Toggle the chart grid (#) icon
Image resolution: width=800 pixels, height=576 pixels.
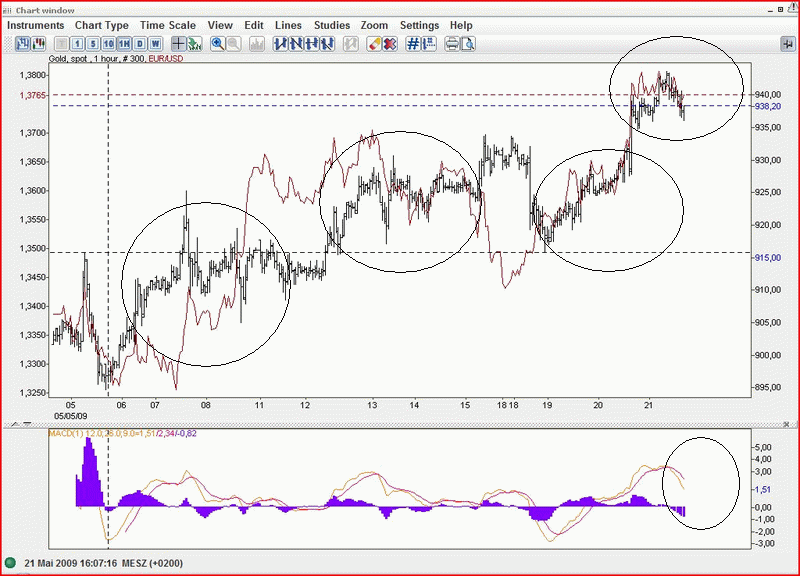pos(413,44)
